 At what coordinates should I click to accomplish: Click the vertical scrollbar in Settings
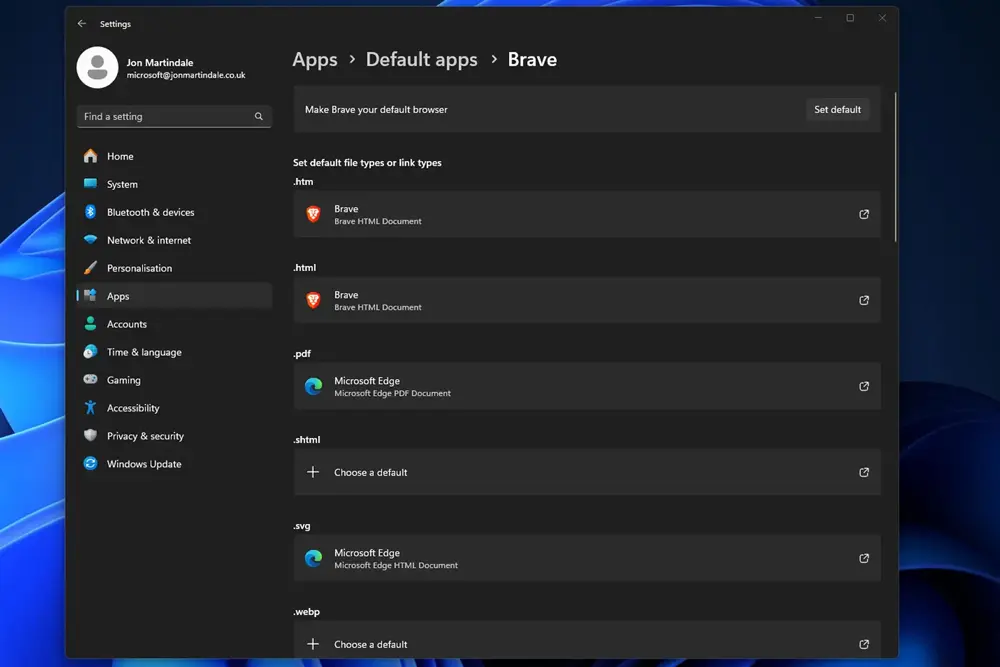coord(895,167)
